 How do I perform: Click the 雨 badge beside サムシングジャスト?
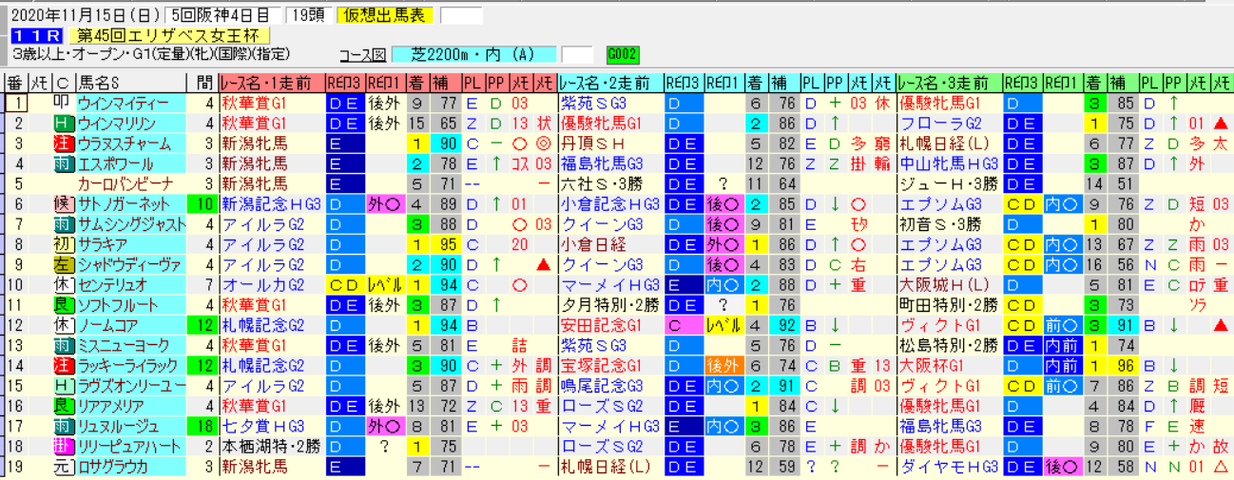click(x=62, y=223)
